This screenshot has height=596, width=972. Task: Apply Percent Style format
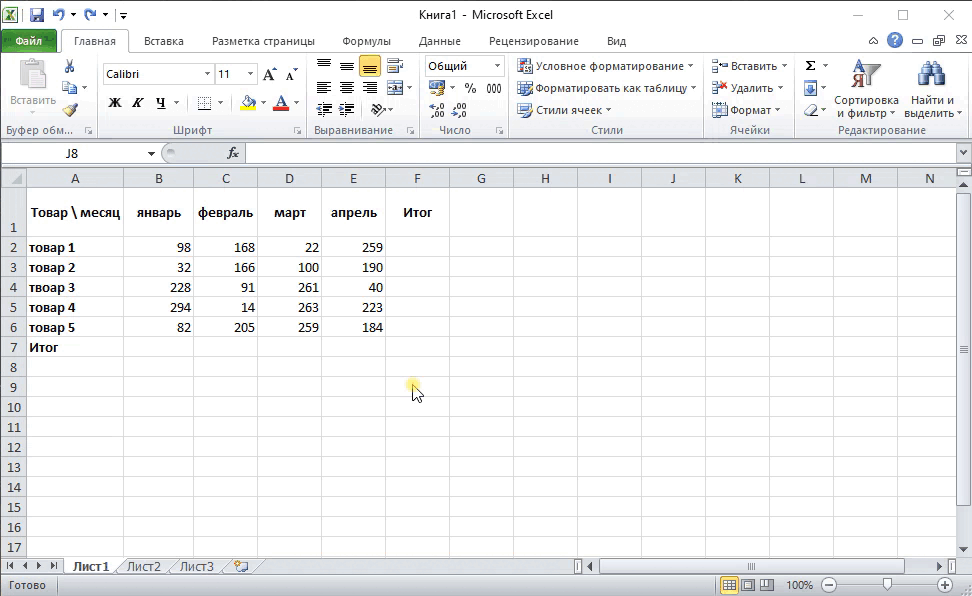[x=471, y=88]
